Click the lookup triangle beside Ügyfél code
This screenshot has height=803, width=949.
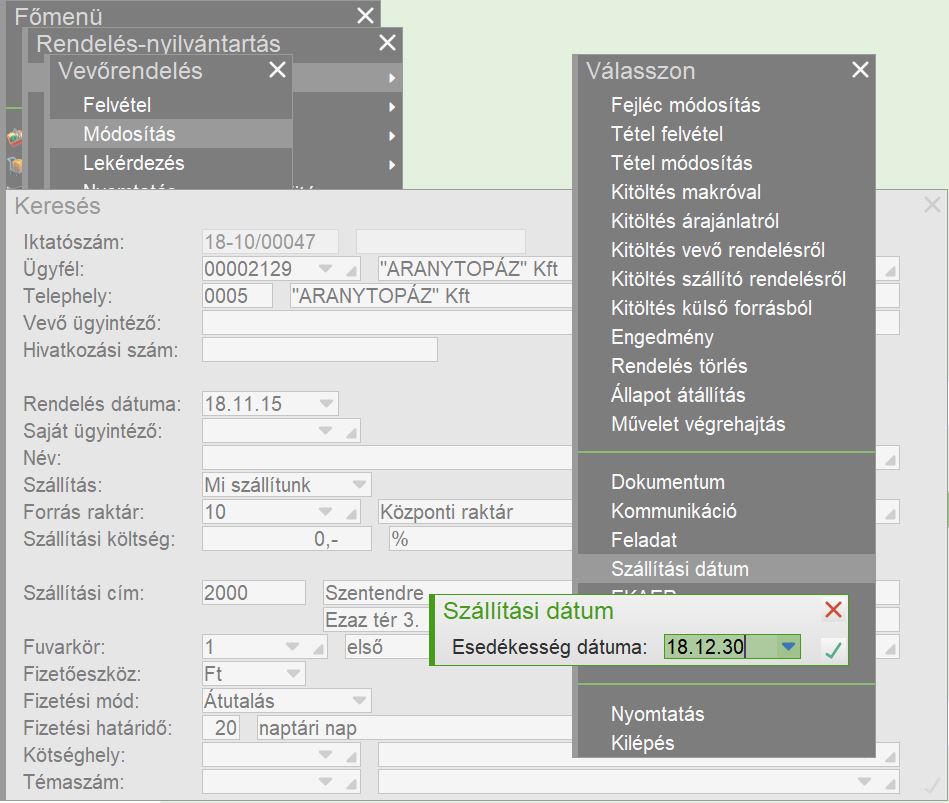351,271
